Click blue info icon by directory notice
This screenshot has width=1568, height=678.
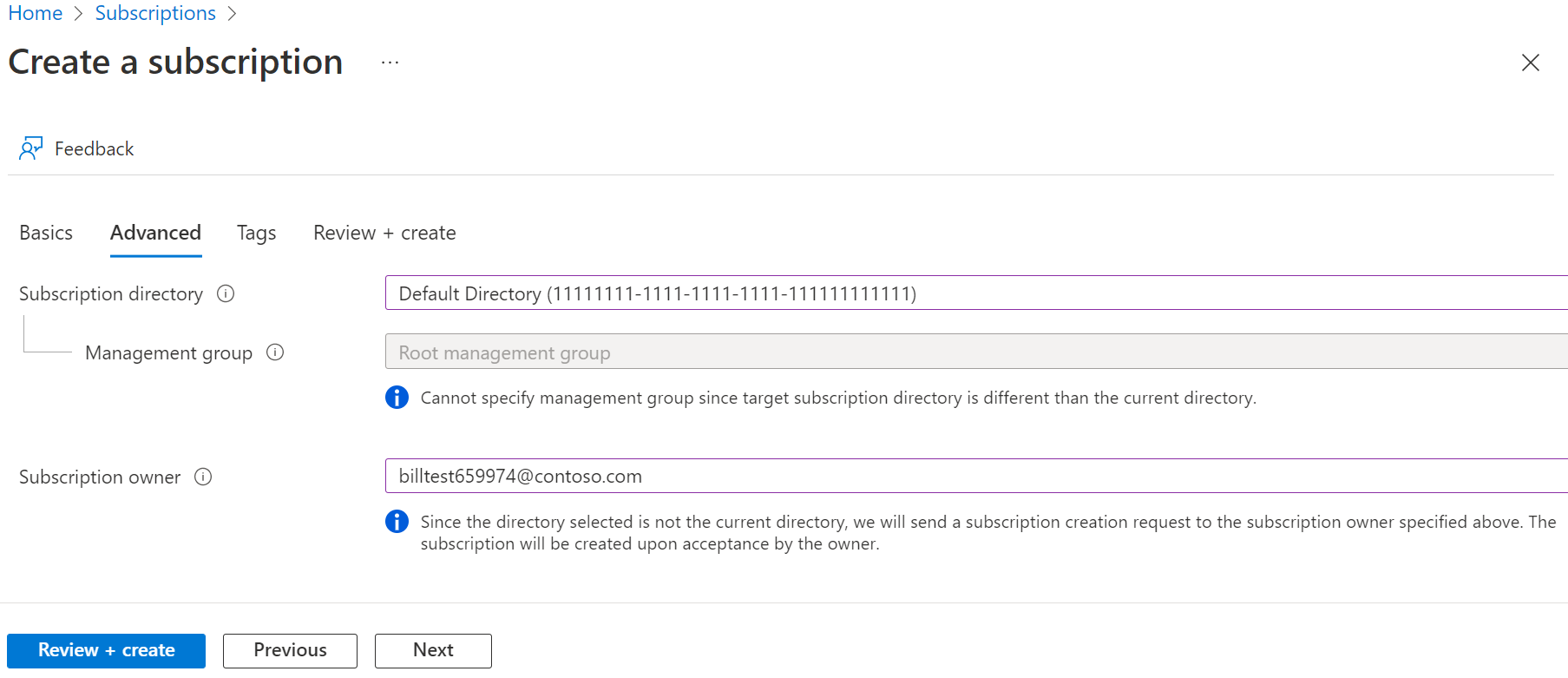(x=397, y=522)
